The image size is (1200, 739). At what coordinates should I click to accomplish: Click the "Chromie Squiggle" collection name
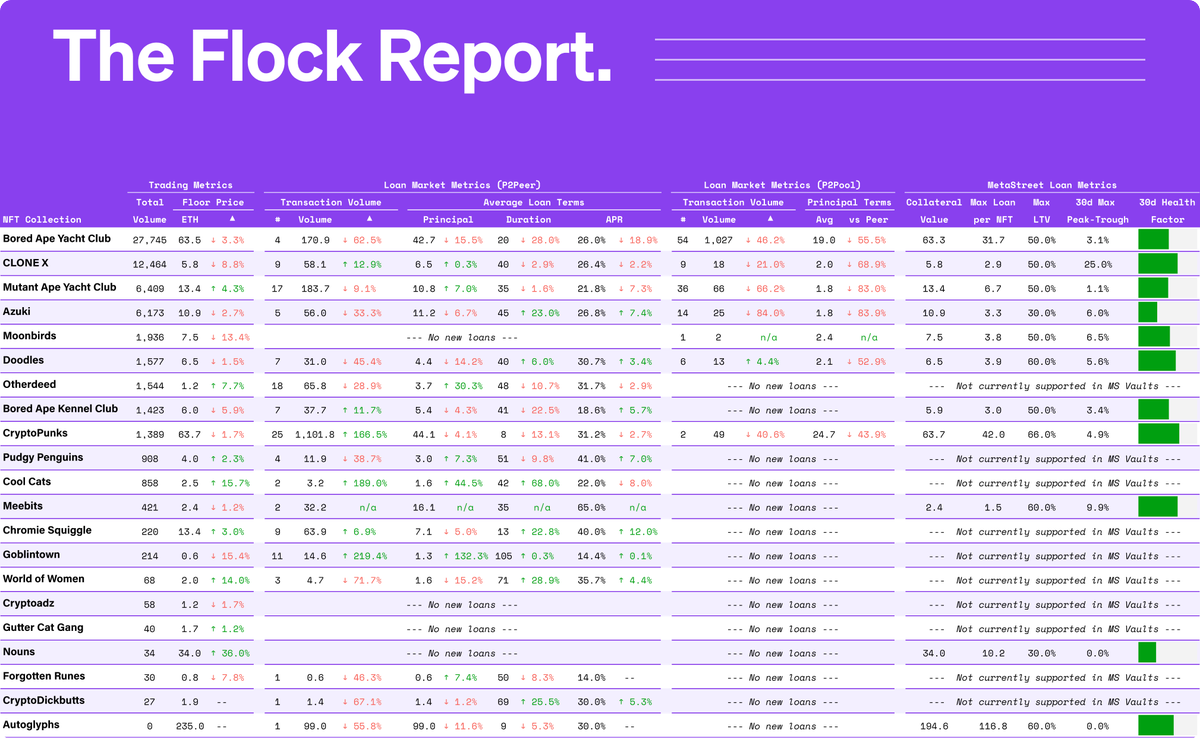[48, 530]
